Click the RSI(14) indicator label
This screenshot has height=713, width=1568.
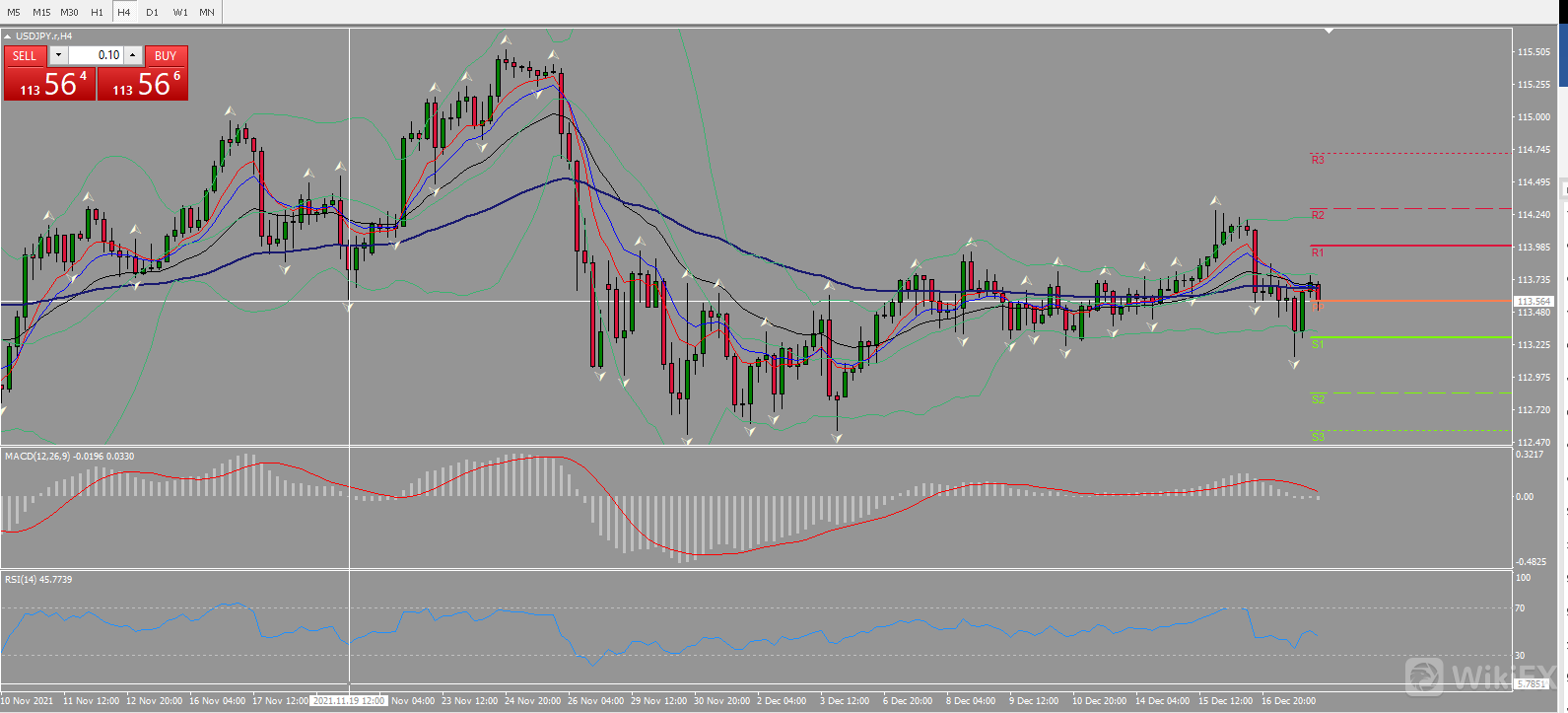tap(38, 579)
